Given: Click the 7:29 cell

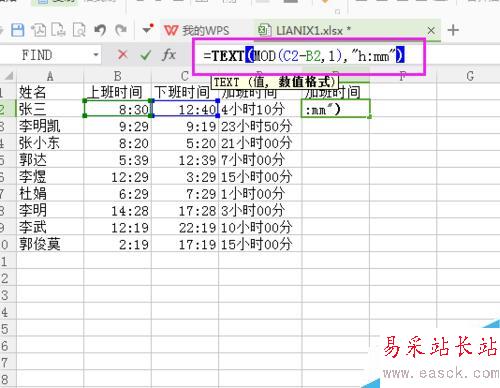Looking at the screenshot, I should [x=185, y=193].
